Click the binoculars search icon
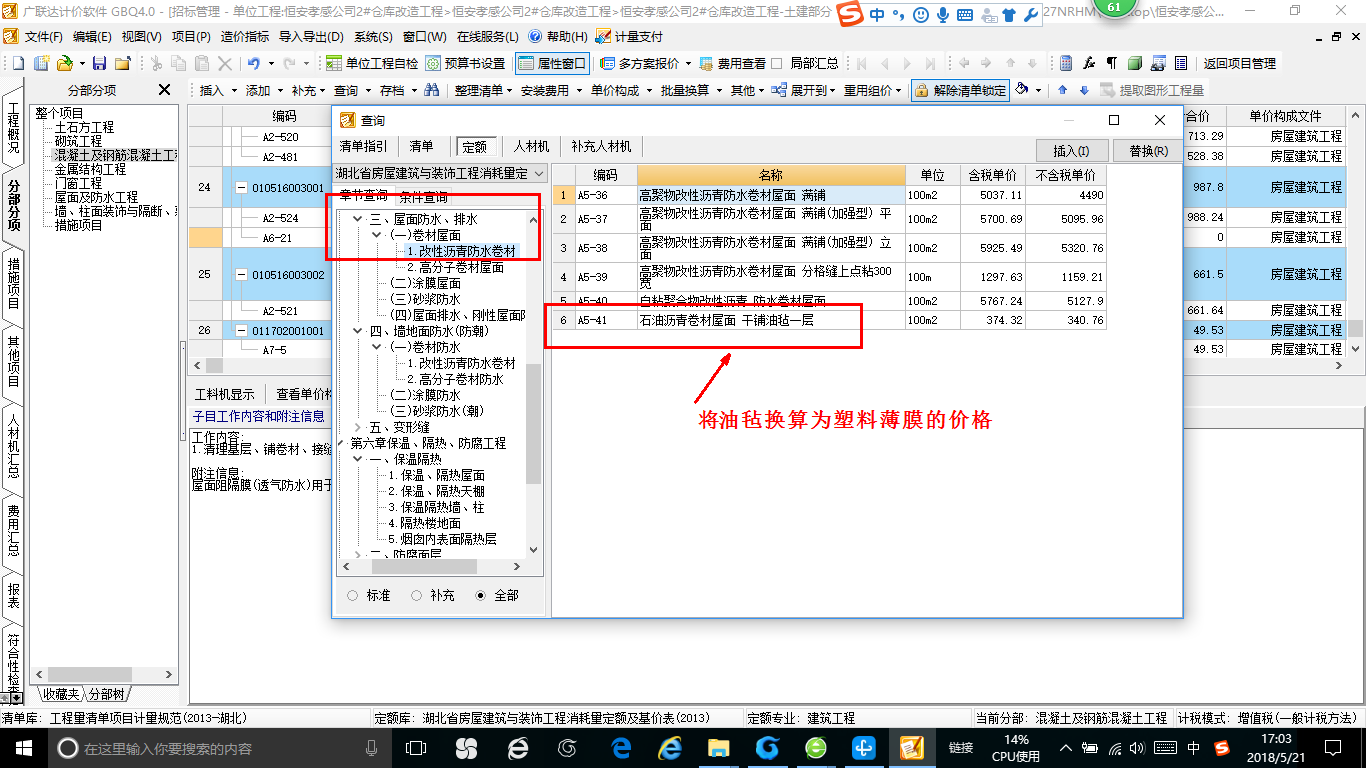 click(432, 90)
